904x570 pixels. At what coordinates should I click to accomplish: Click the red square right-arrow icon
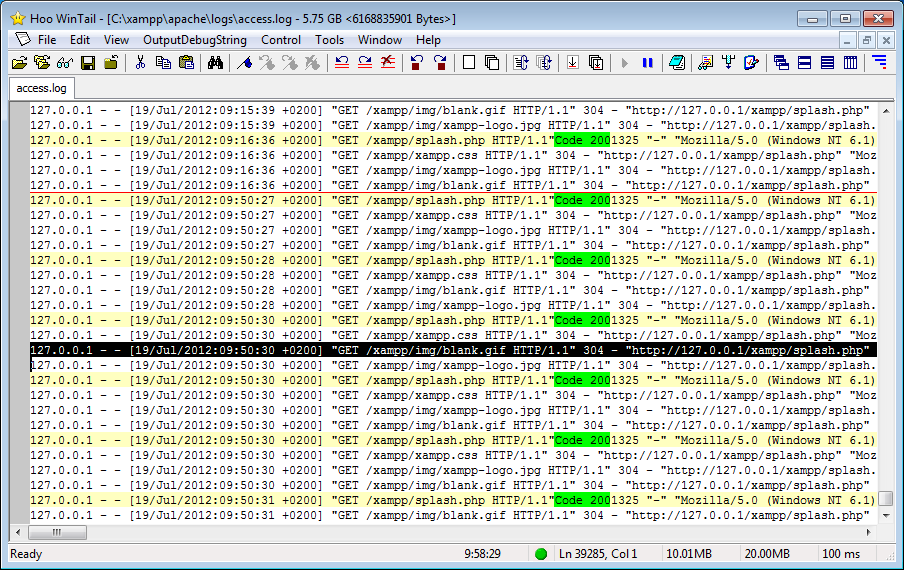coord(440,62)
